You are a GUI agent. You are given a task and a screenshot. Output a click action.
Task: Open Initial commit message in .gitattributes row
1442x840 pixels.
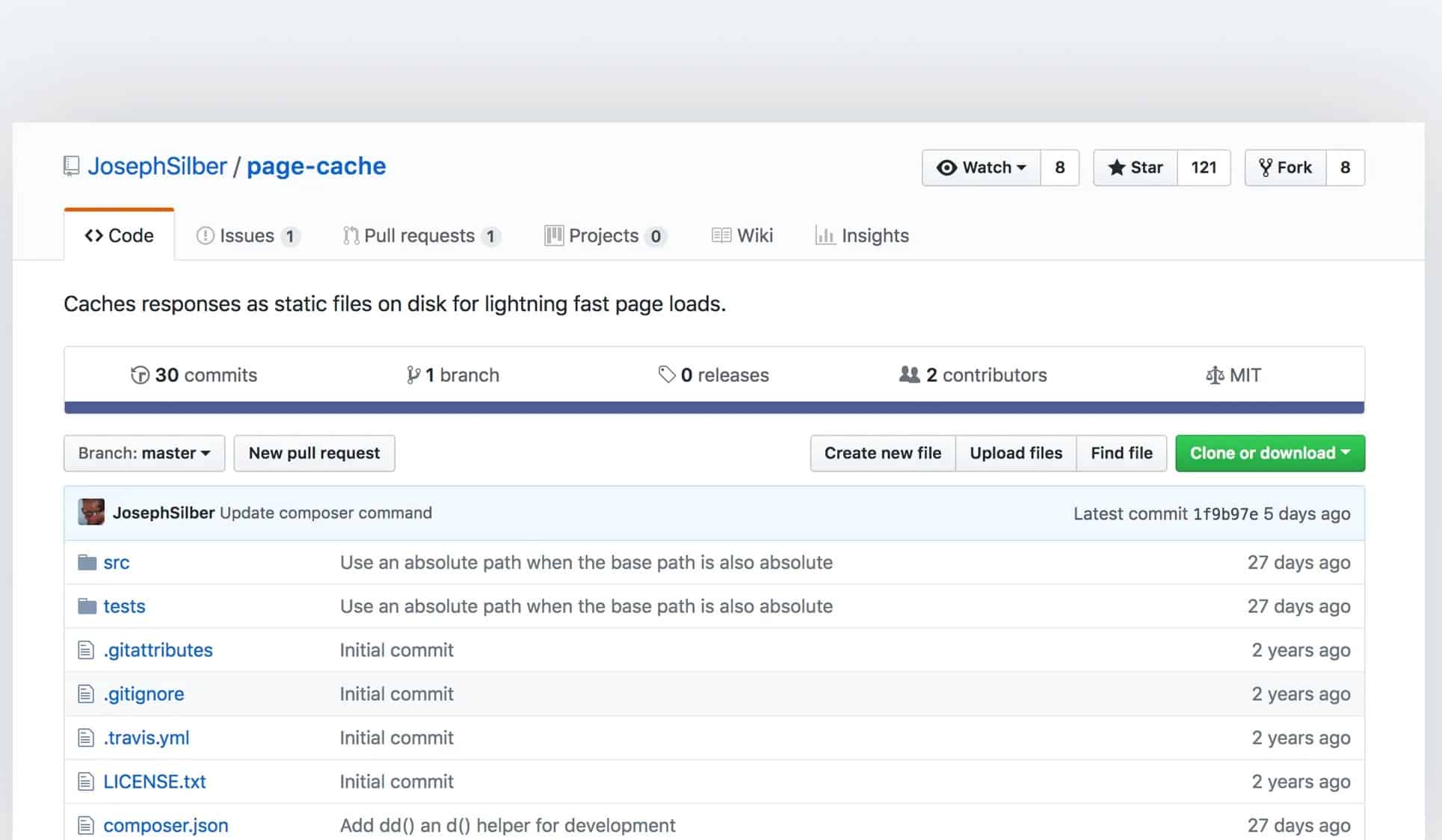point(396,650)
